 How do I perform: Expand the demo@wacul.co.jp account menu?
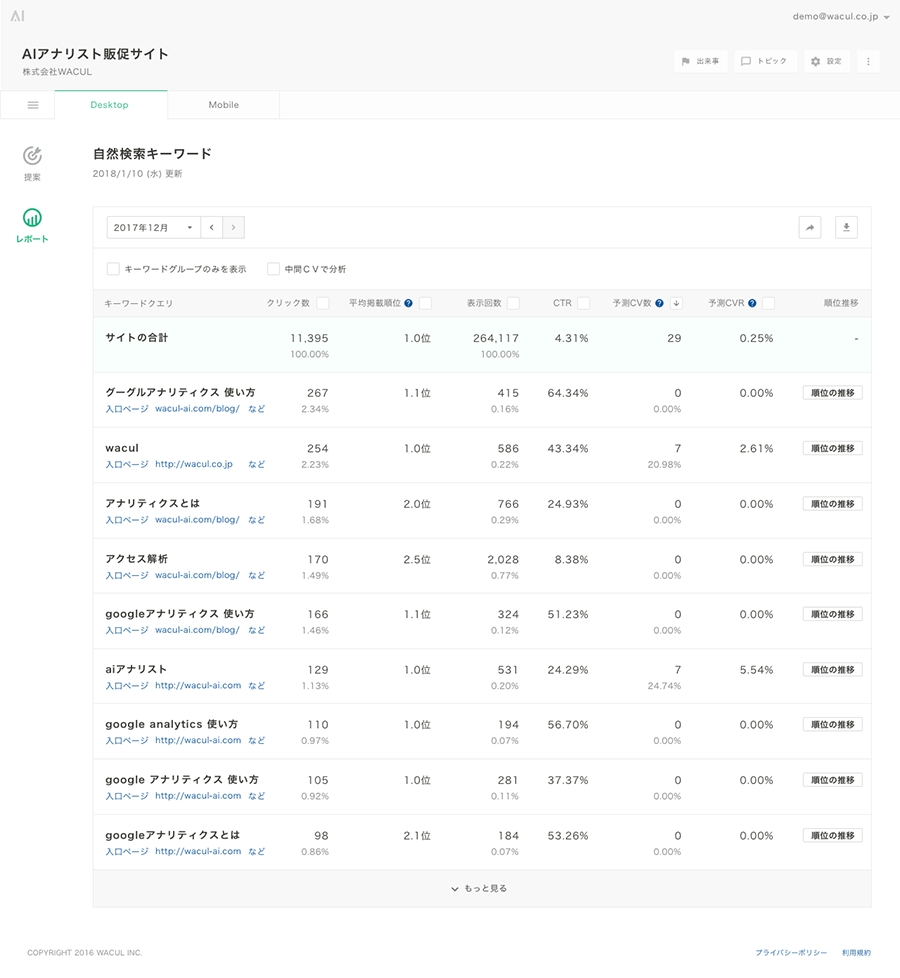840,17
